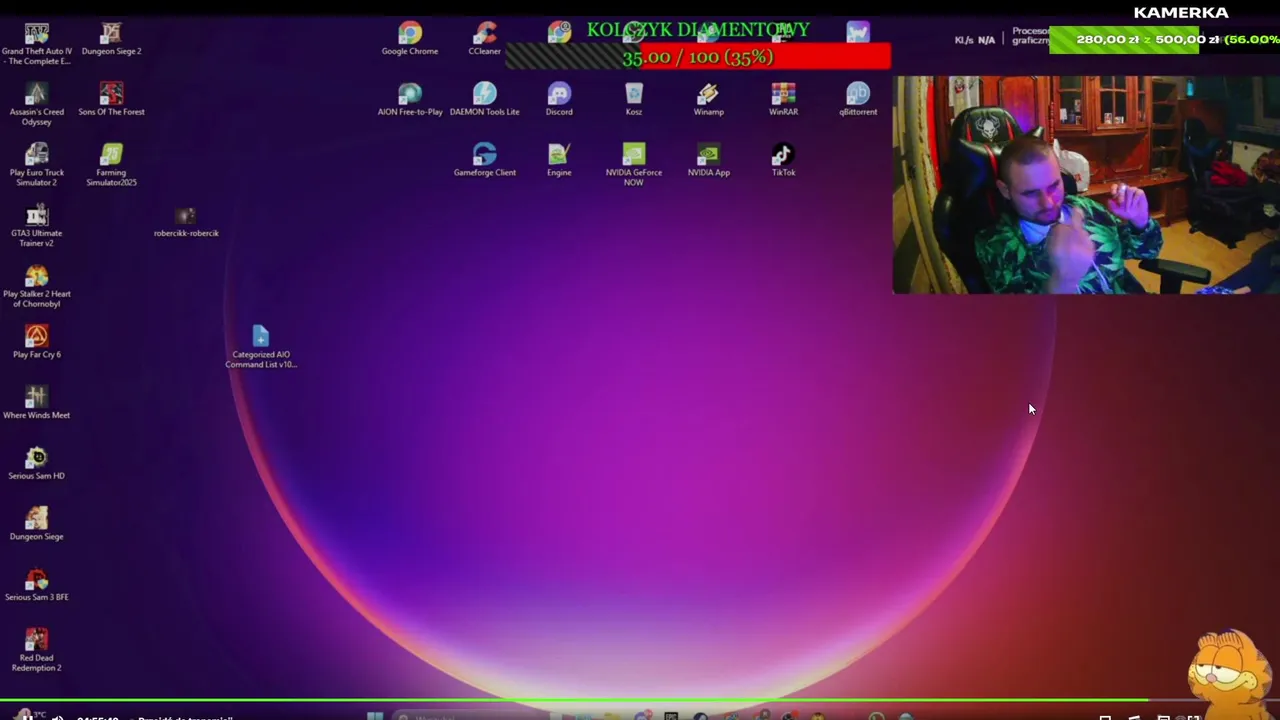Select Assassin's Creed Odyssey desktop icon
This screenshot has height=720, width=1280.
(37, 105)
